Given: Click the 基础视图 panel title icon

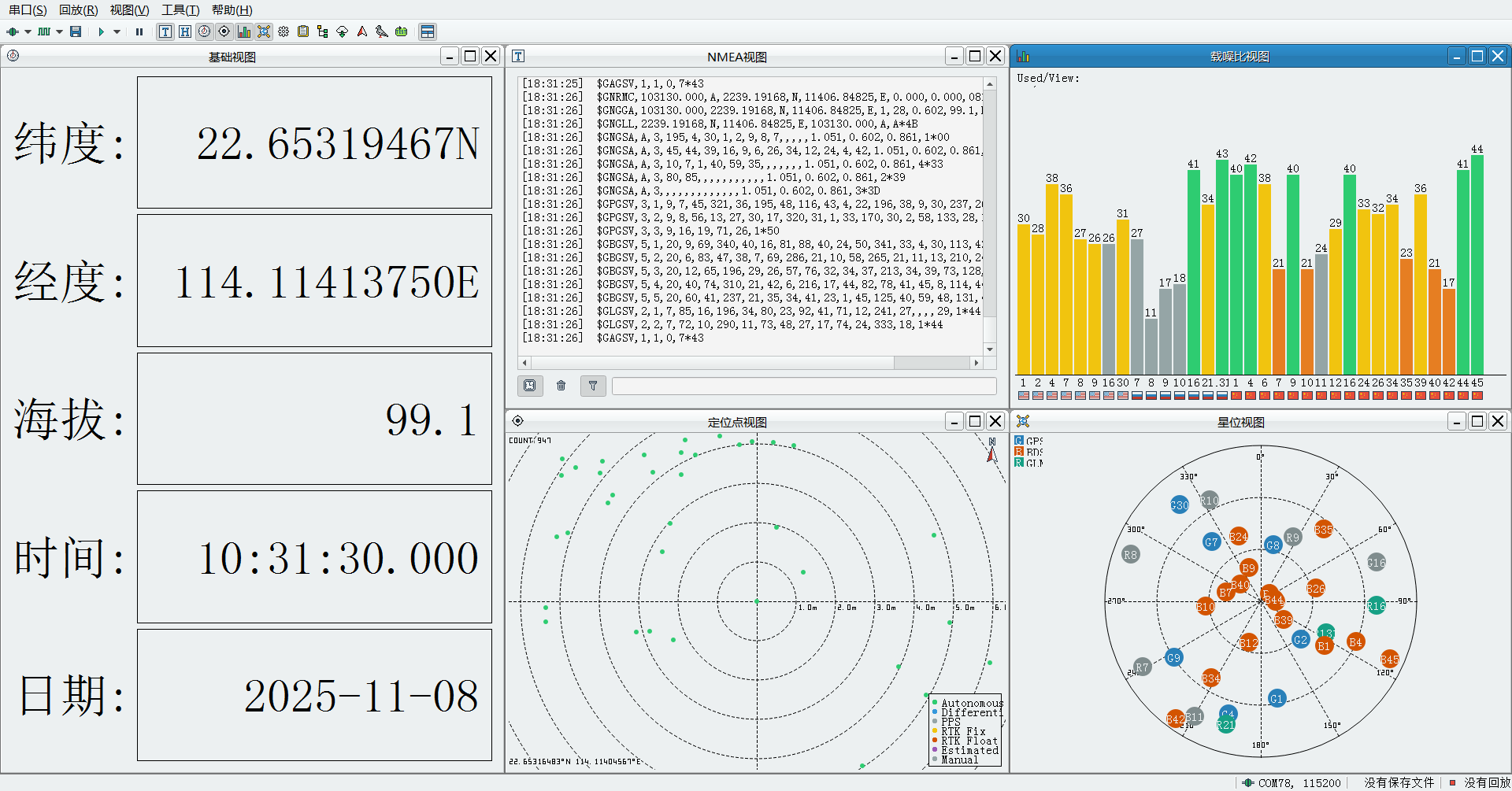Looking at the screenshot, I should [x=13, y=56].
